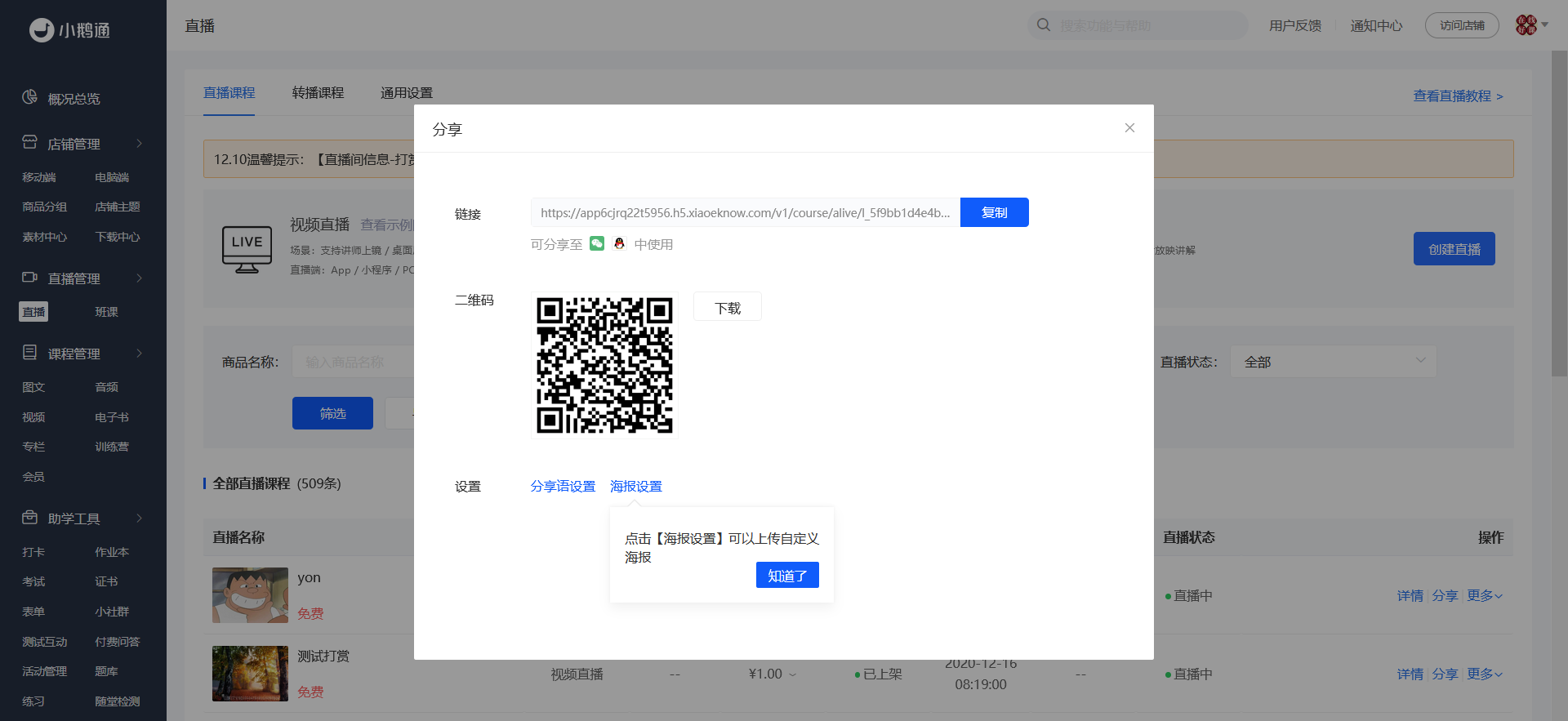This screenshot has width=1568, height=721.
Task: Click the 创建直播 button
Action: [1454, 249]
